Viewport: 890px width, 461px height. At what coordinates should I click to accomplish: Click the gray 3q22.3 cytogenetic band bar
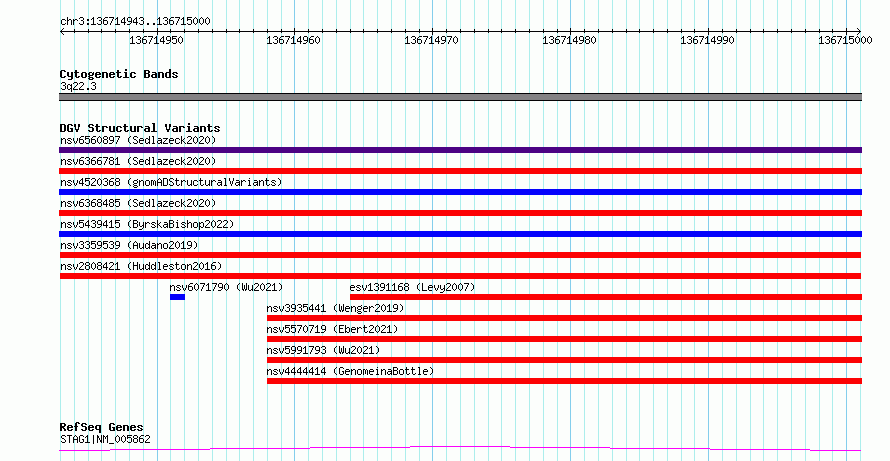pyautogui.click(x=460, y=97)
